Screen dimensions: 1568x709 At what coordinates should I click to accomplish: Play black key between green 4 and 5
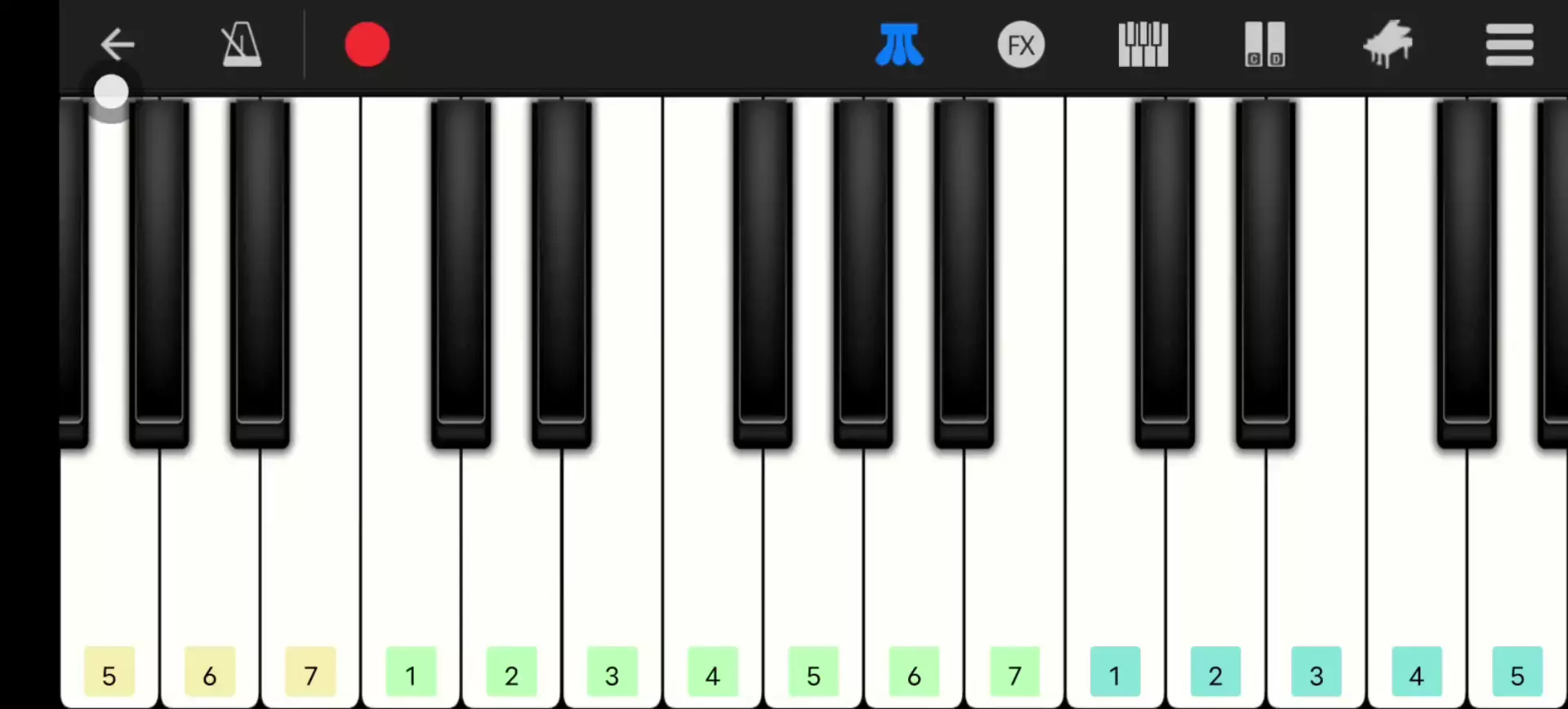point(763,274)
